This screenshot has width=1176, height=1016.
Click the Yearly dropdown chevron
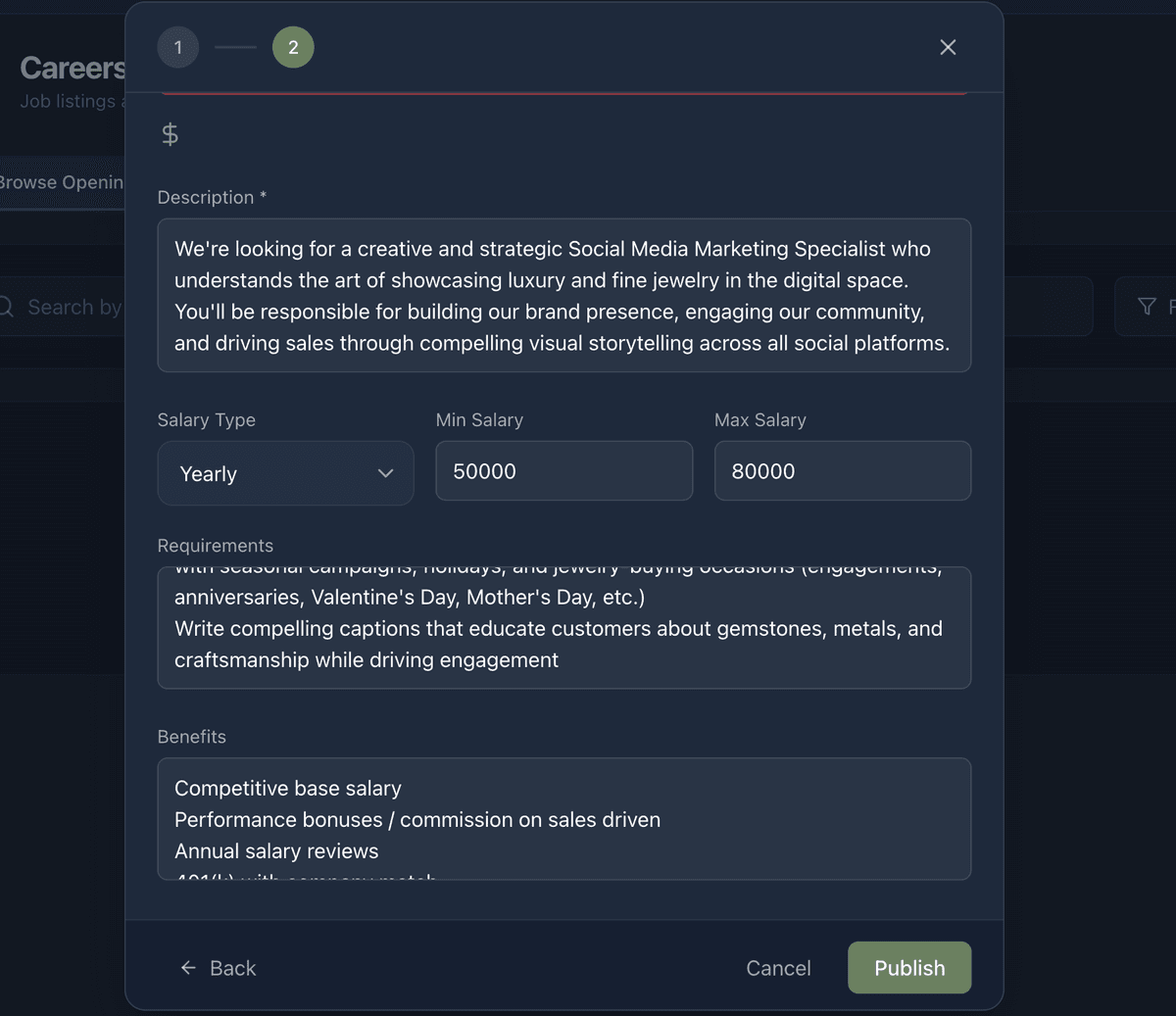click(x=385, y=473)
